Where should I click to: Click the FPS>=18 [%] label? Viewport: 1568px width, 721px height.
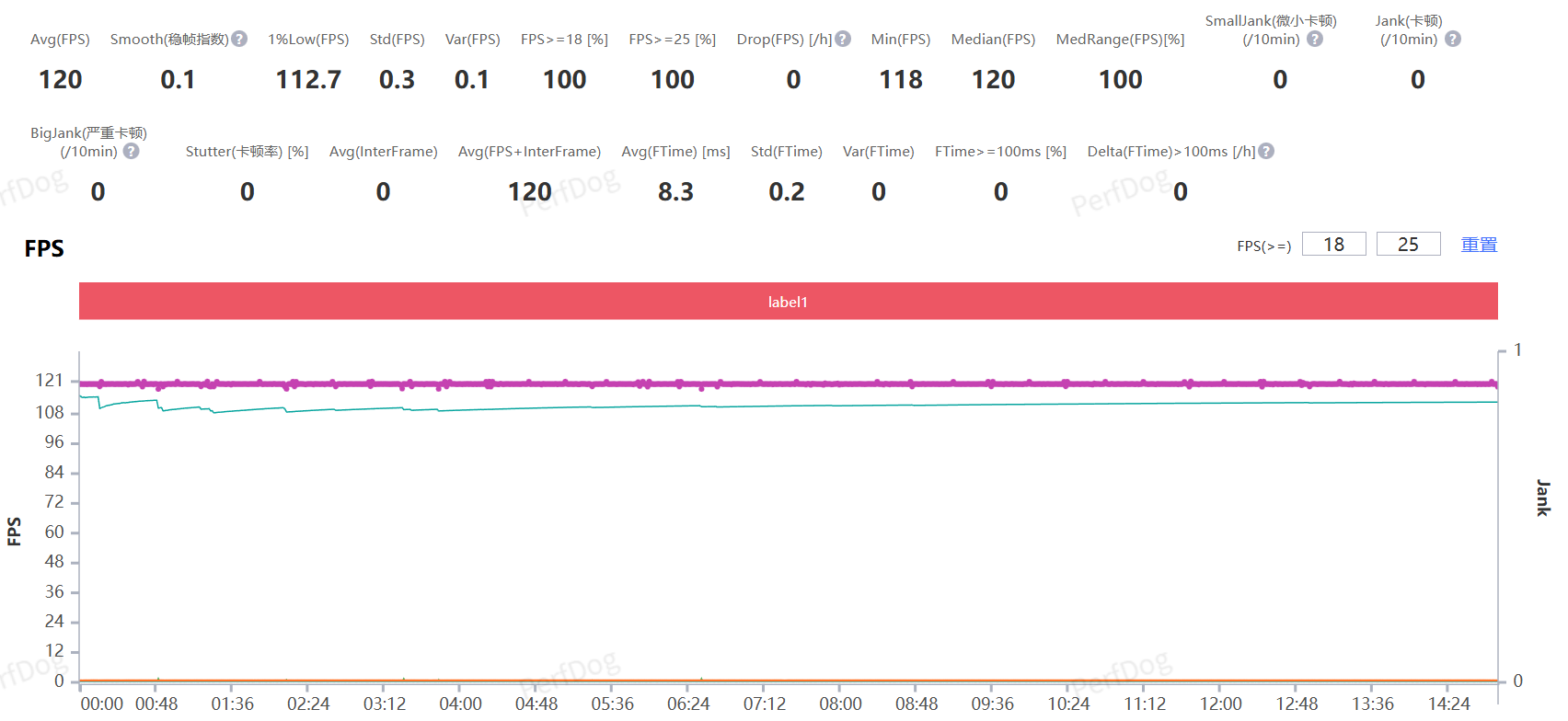click(x=564, y=40)
